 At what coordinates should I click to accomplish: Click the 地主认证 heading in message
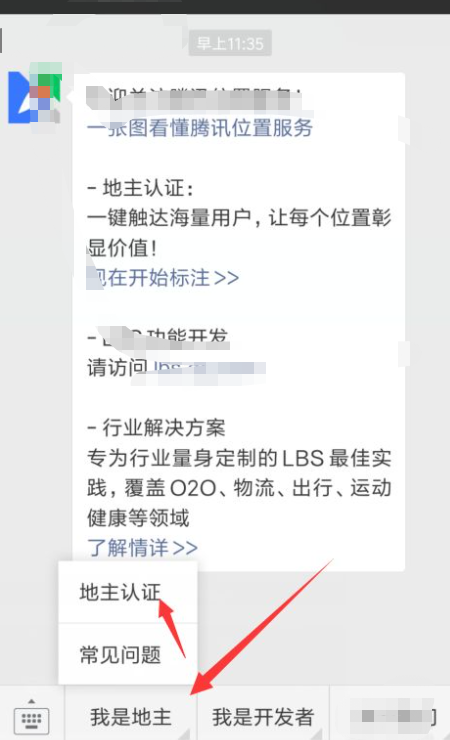141,188
